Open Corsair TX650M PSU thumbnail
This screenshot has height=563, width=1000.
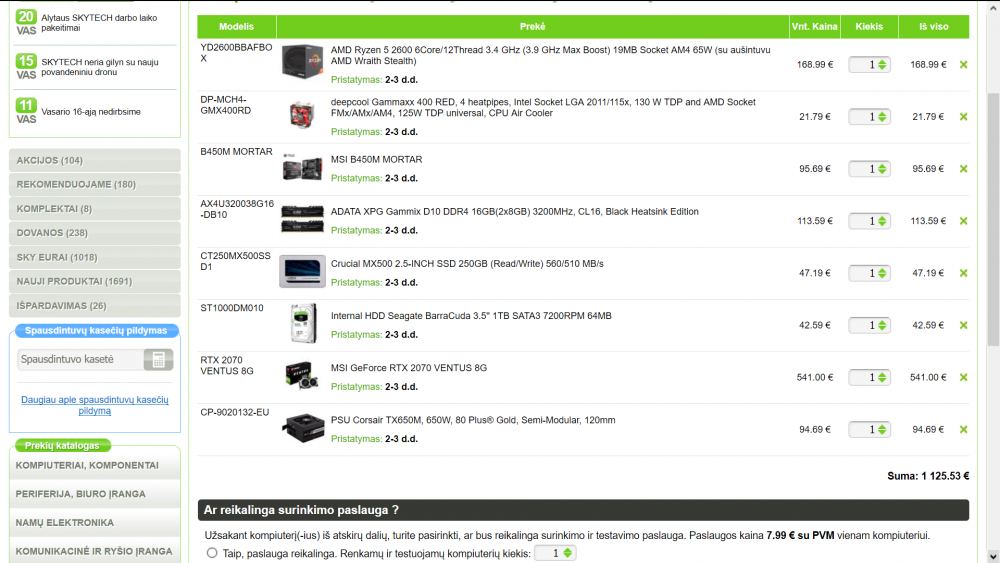coord(302,428)
